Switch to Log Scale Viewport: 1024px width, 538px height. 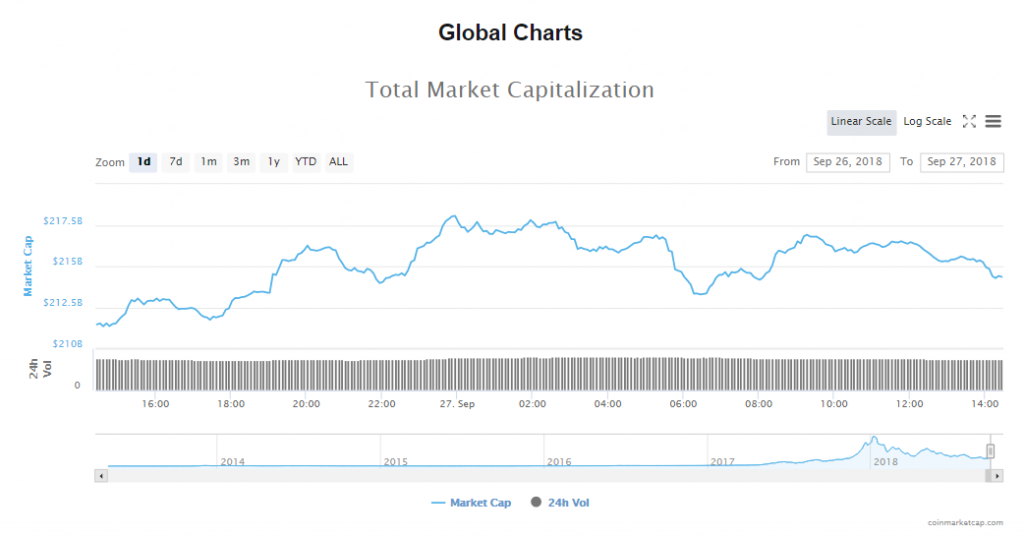(927, 121)
